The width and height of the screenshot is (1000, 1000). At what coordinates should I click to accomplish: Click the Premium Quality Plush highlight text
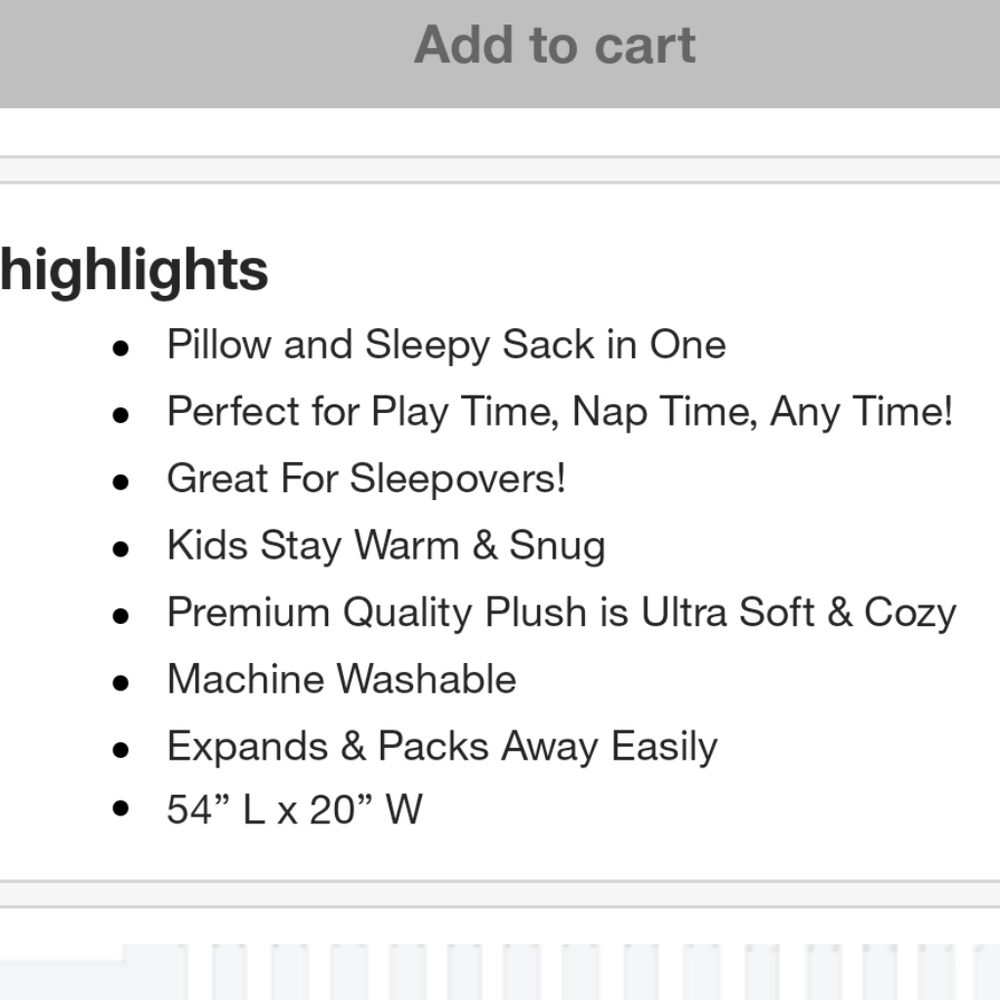[561, 613]
